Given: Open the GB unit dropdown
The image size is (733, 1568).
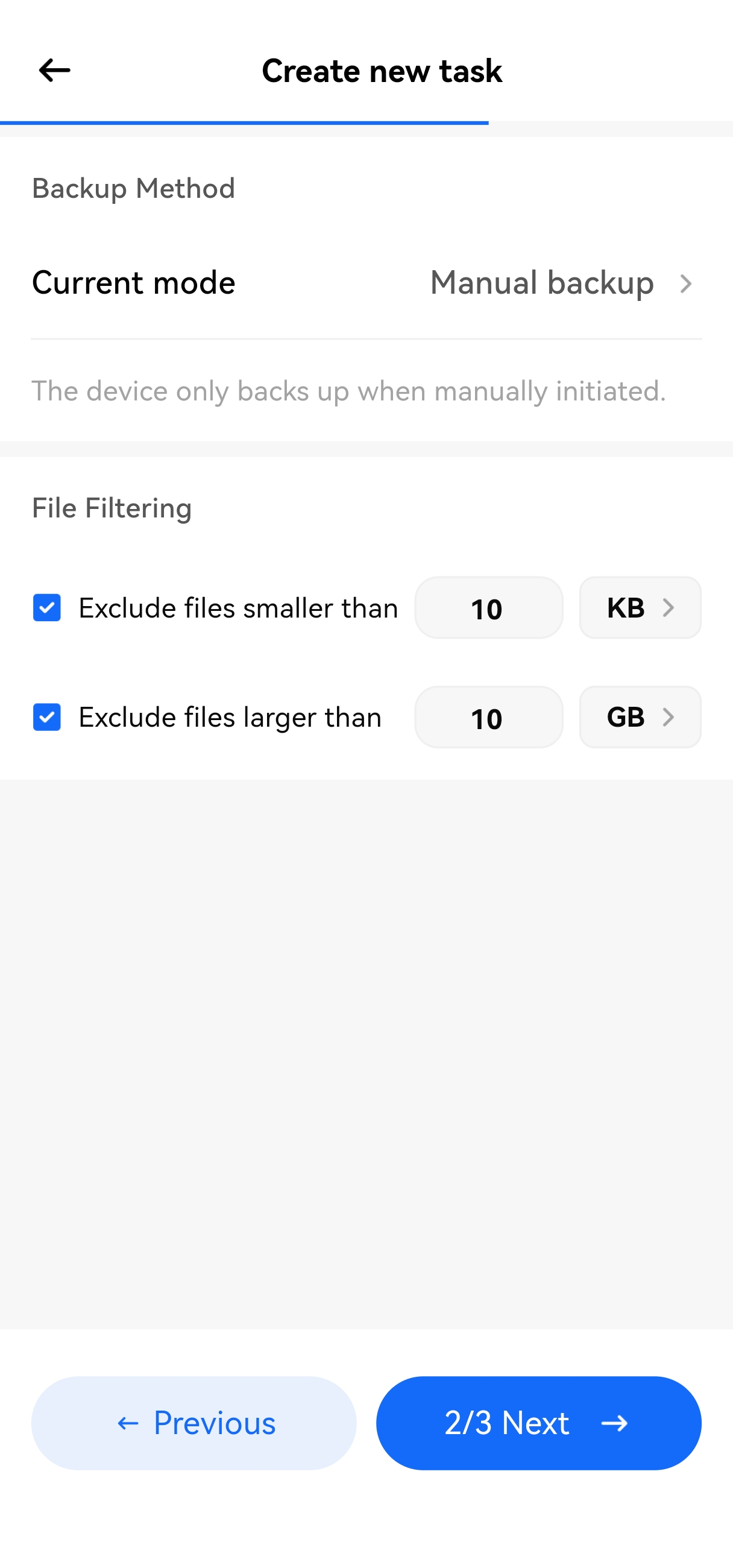Looking at the screenshot, I should pyautogui.click(x=640, y=717).
